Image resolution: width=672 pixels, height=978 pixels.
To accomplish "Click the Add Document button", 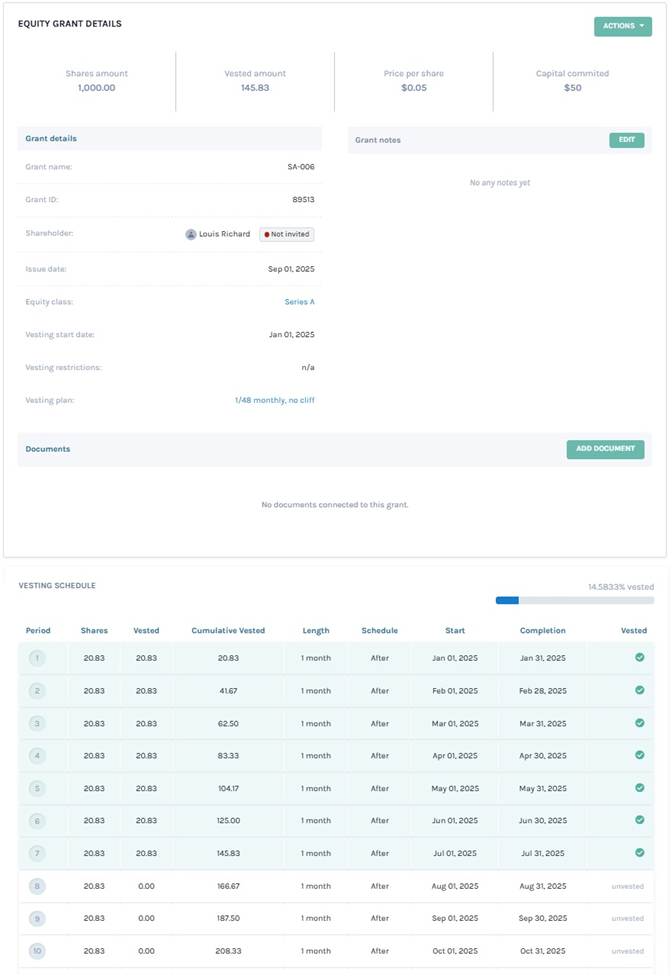I will [605, 449].
